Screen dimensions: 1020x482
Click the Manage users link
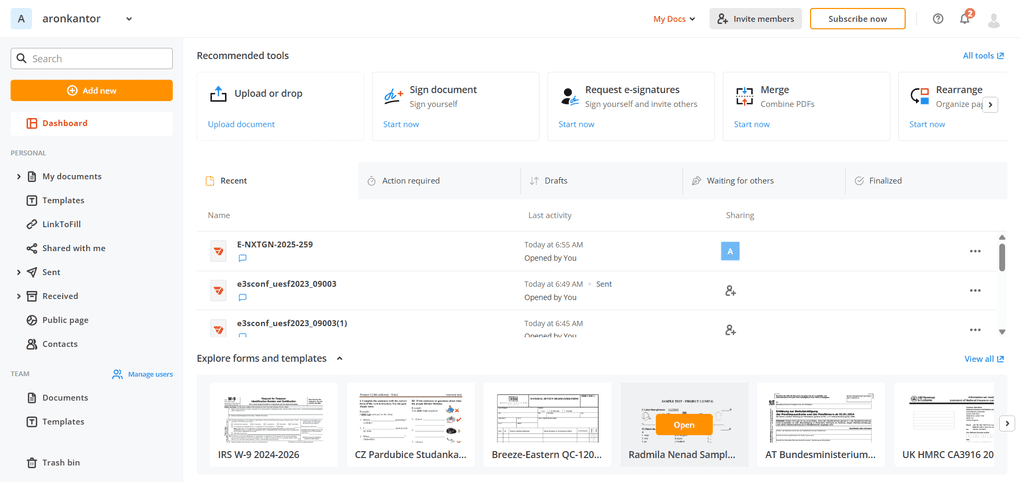142,374
